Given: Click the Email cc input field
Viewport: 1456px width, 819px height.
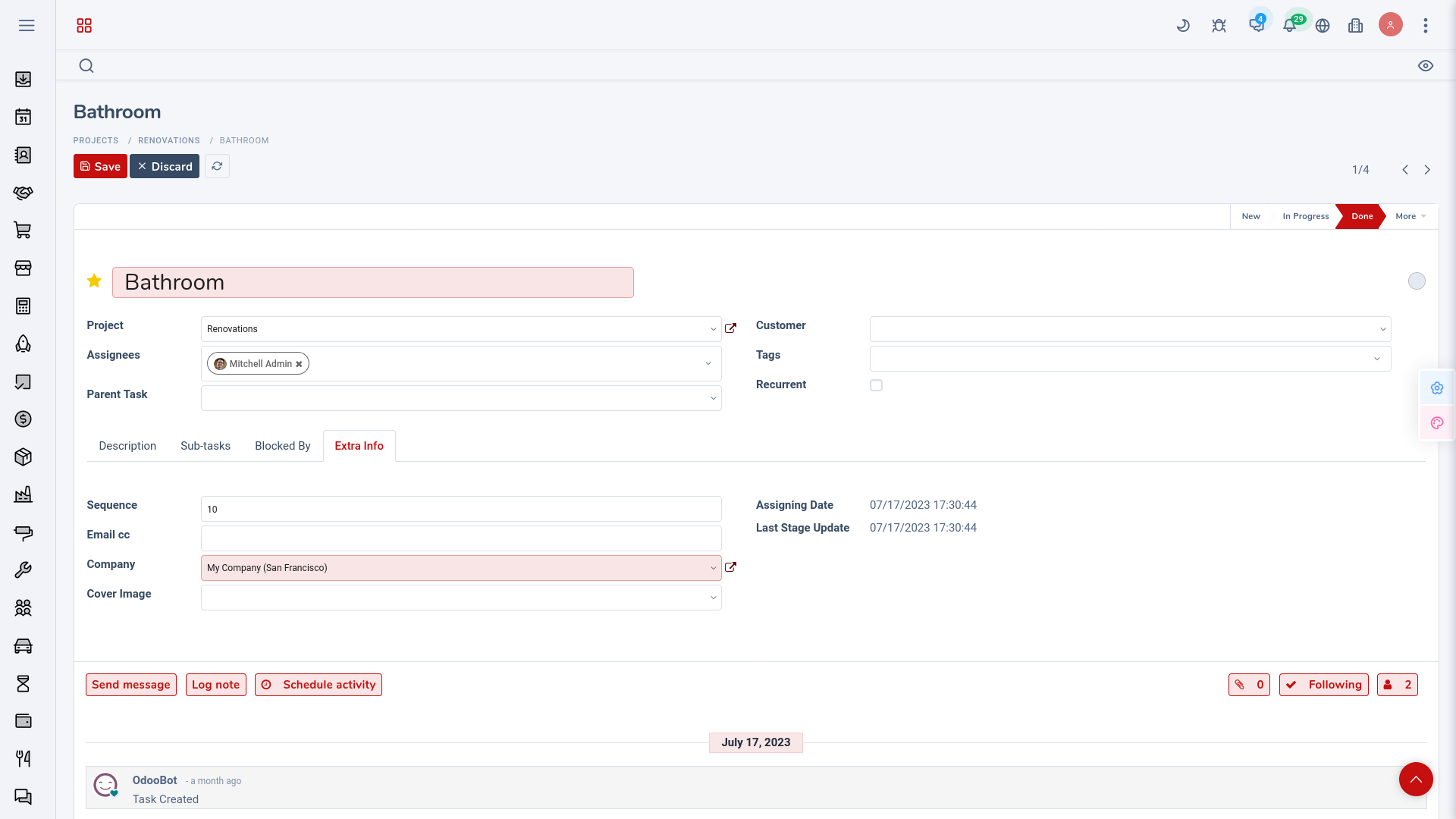Looking at the screenshot, I should pyautogui.click(x=461, y=538).
